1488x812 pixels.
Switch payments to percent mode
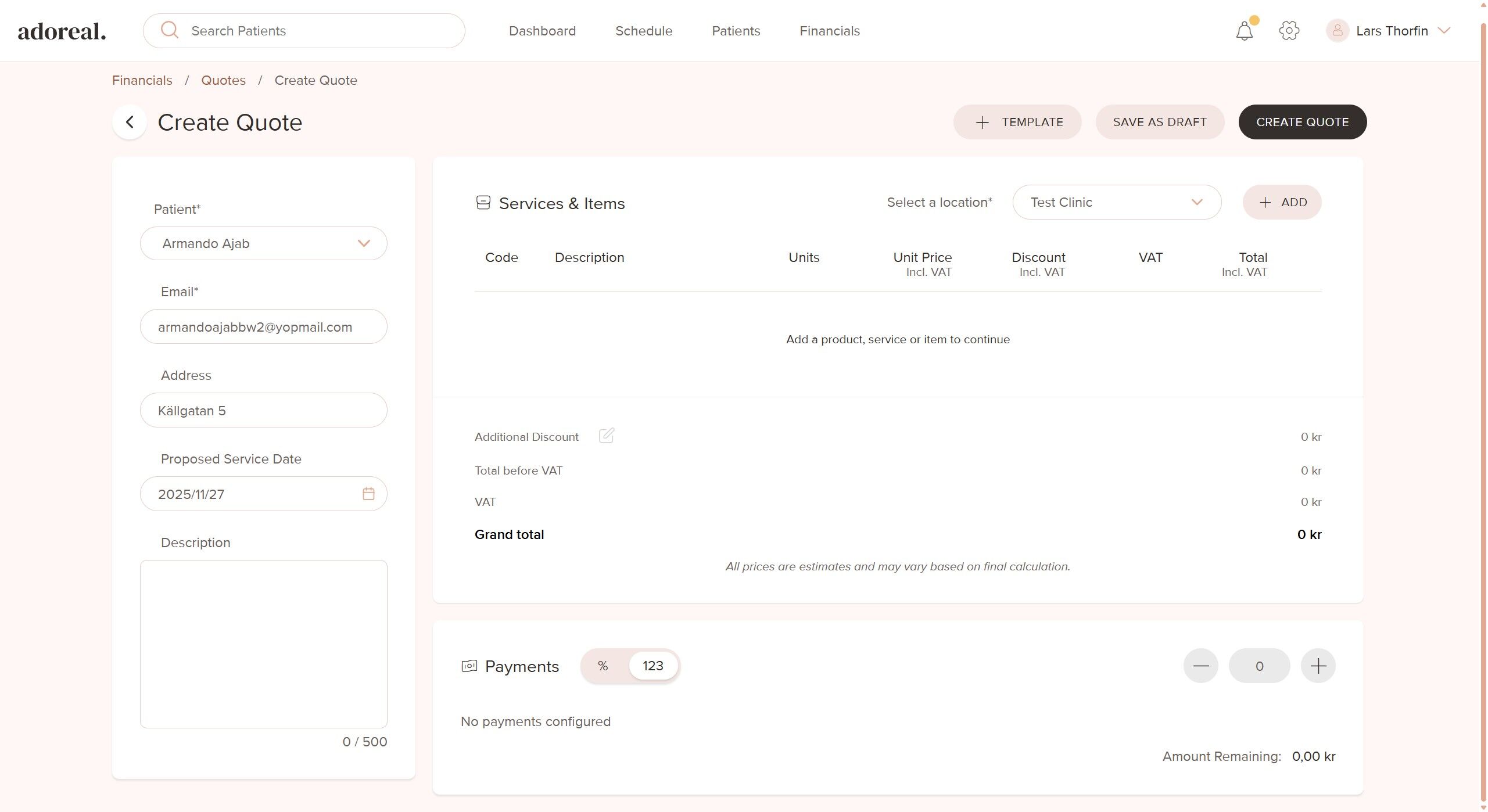coord(603,666)
